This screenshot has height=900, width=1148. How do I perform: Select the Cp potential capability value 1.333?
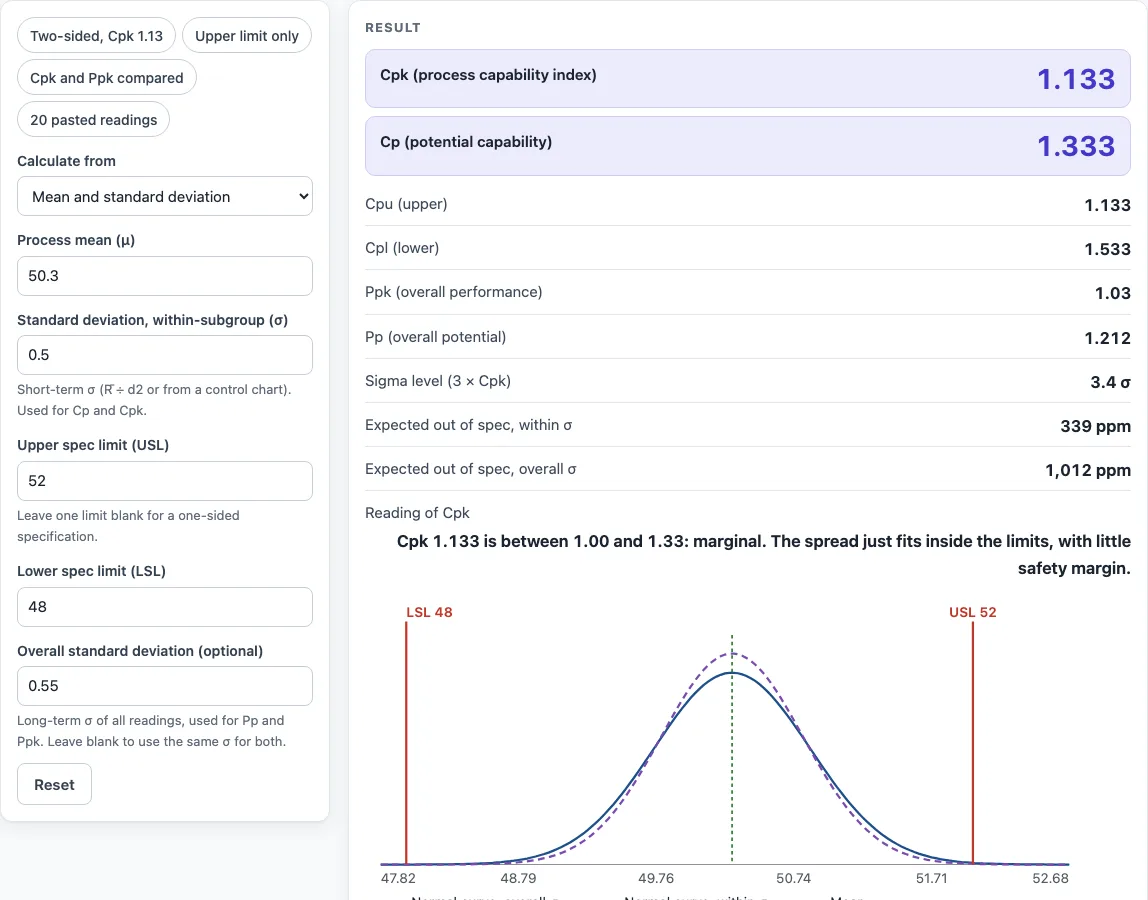point(1076,146)
